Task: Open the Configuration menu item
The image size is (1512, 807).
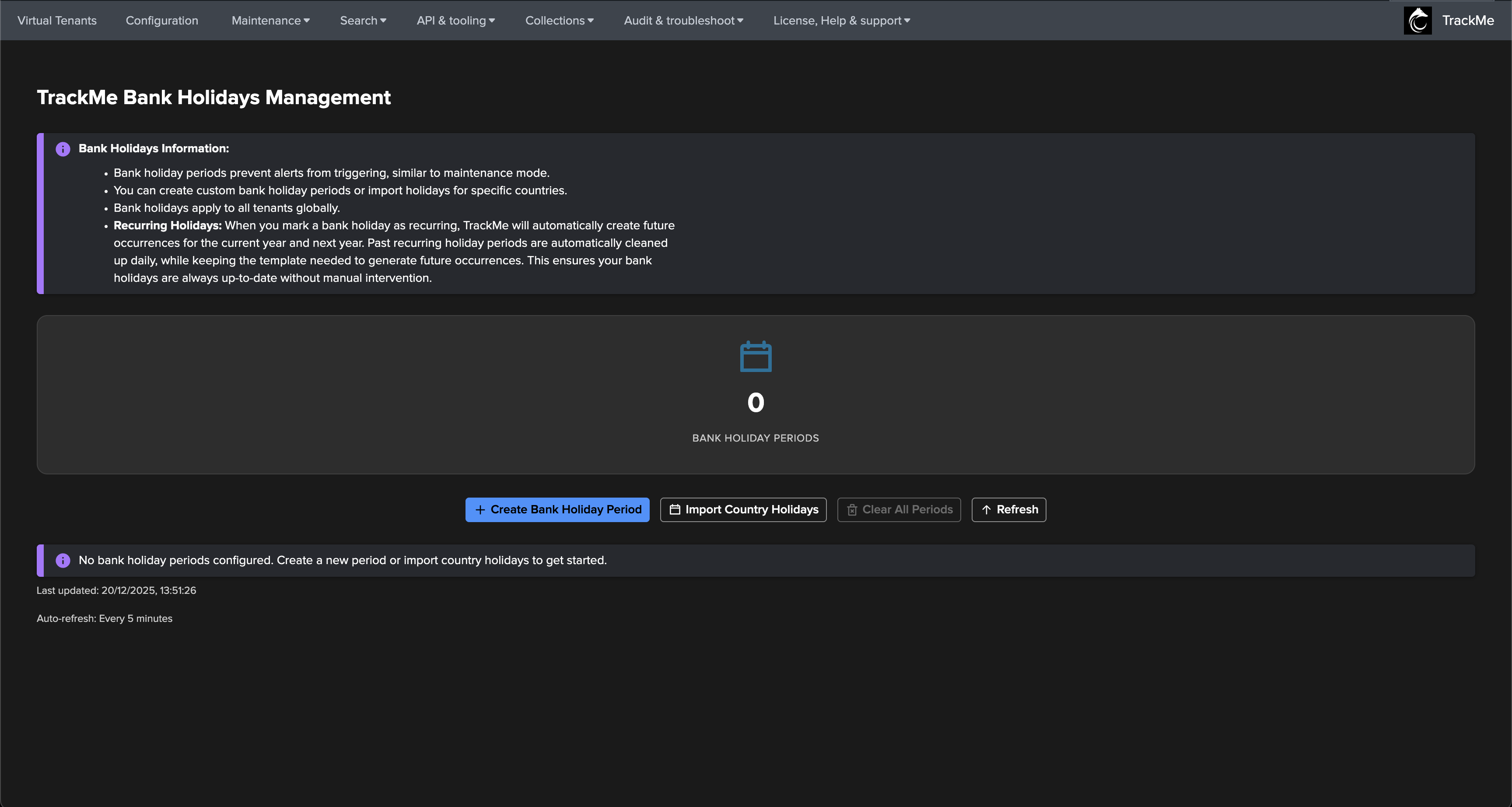Action: pyautogui.click(x=162, y=21)
